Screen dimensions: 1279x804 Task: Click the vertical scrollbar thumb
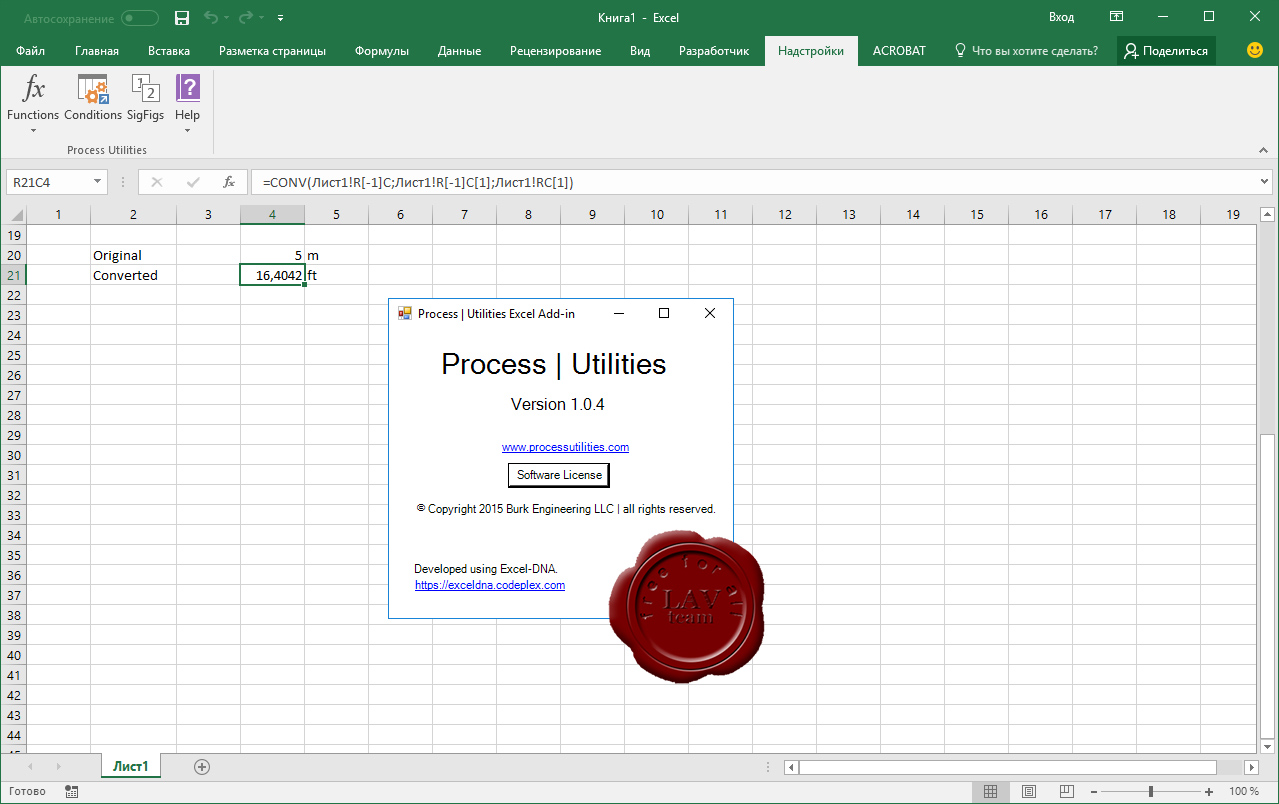(1267, 585)
